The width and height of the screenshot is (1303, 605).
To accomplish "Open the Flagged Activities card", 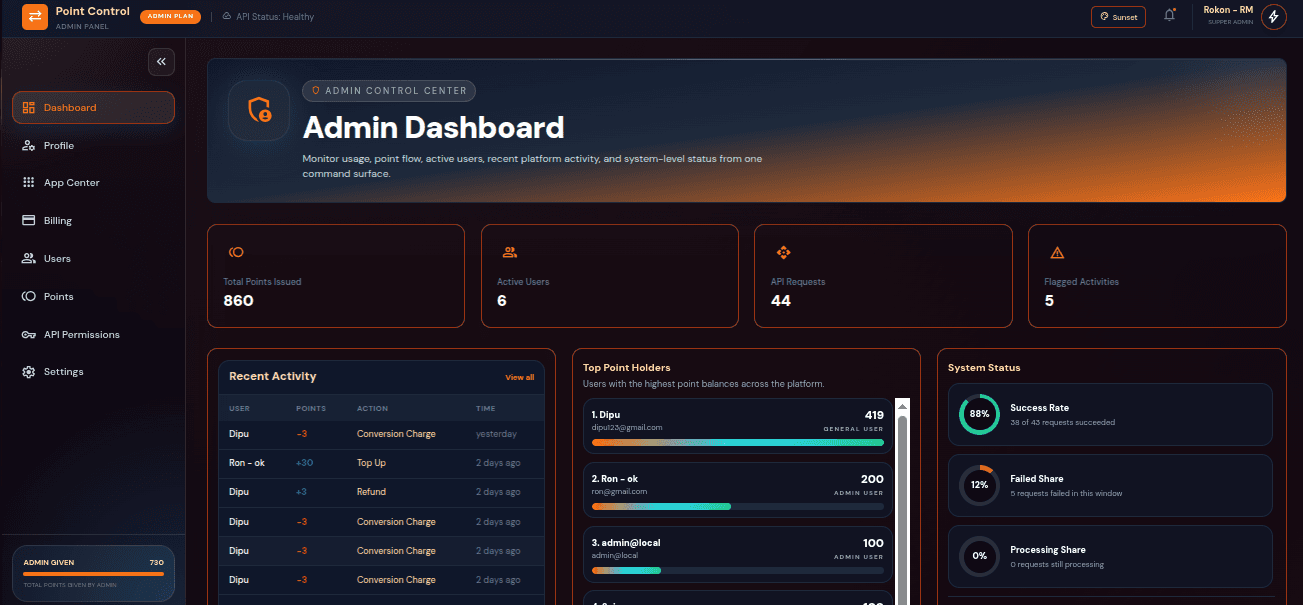I will click(x=1157, y=276).
